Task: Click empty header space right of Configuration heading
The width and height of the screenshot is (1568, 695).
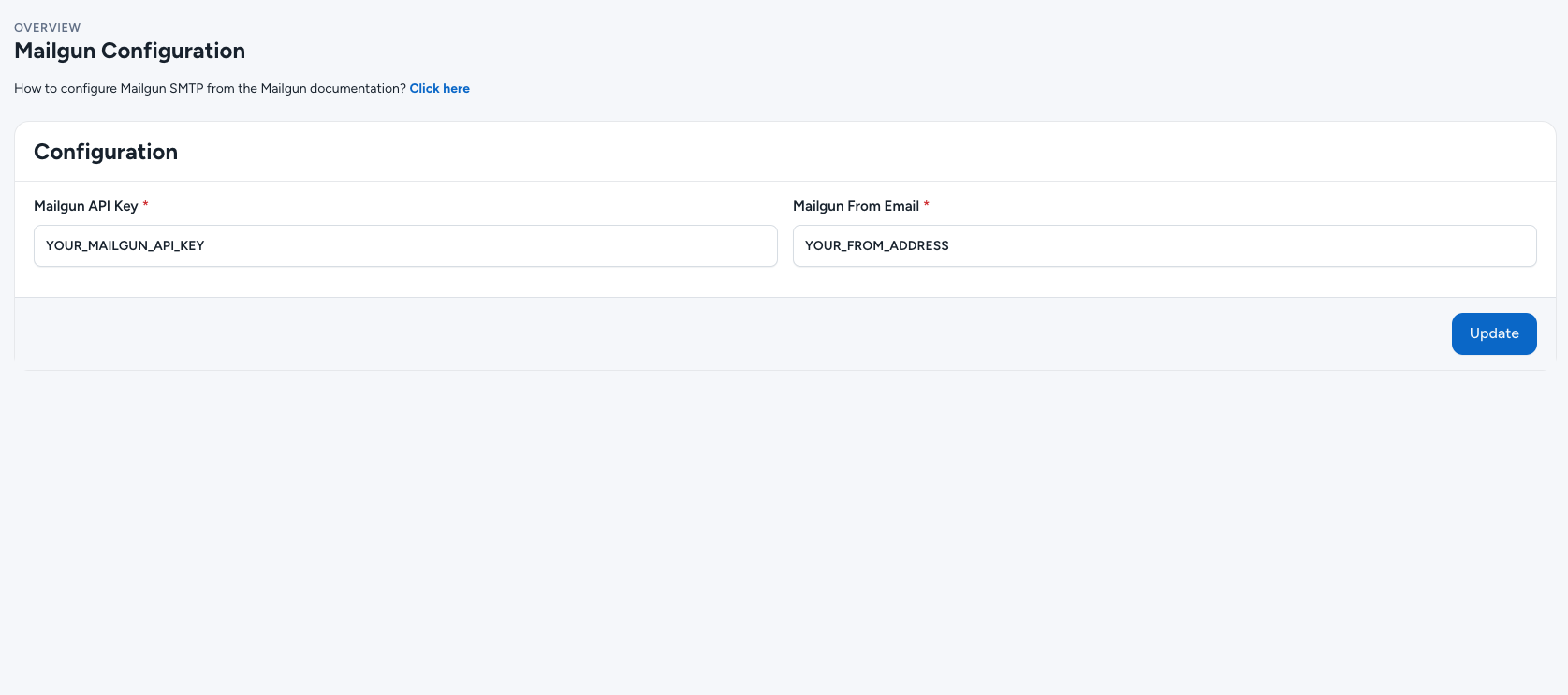Action: tap(843, 152)
